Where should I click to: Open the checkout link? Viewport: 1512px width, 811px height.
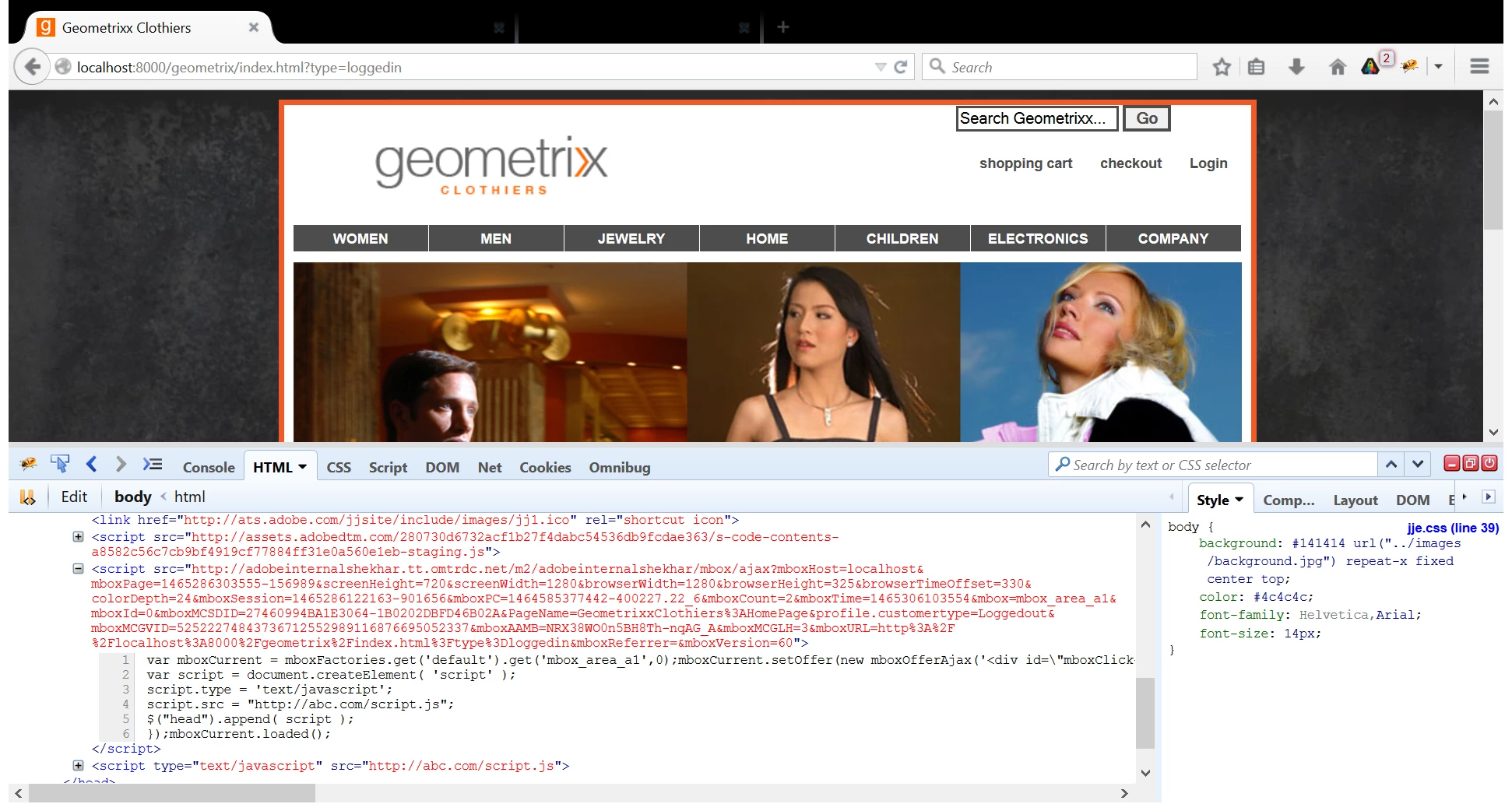coord(1130,163)
